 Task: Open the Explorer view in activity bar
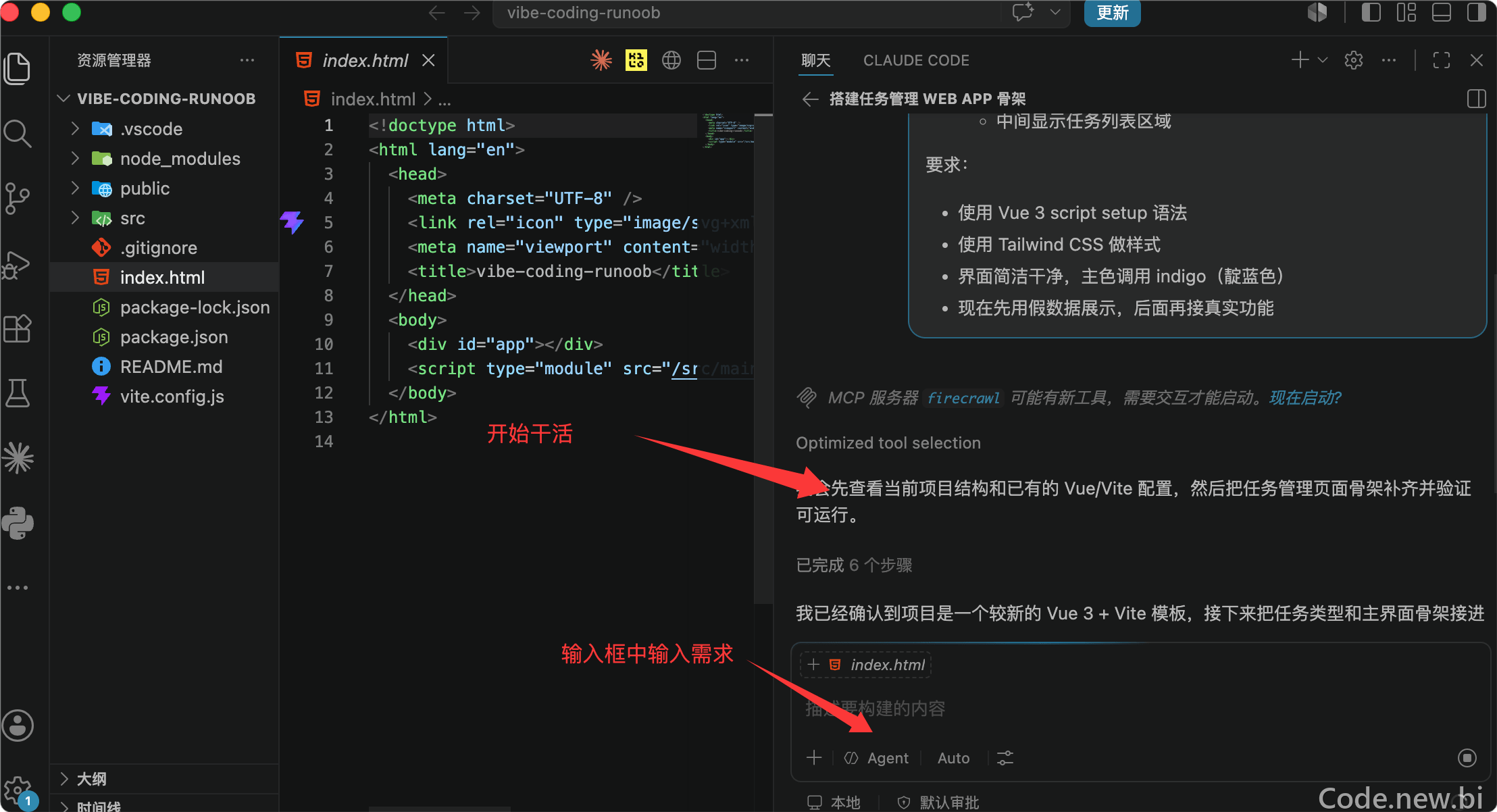point(18,68)
